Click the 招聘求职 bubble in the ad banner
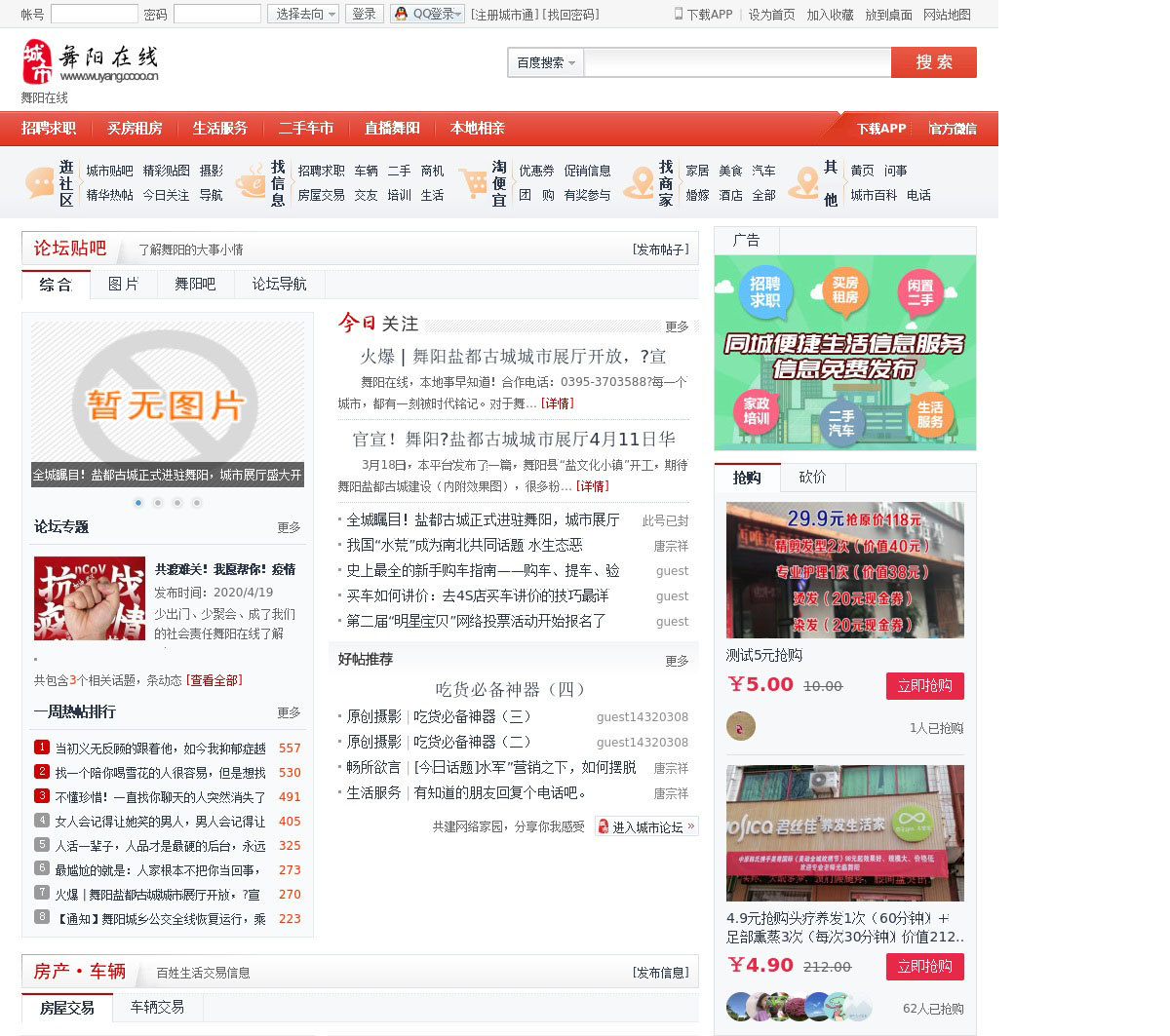Viewport: 1170px width, 1036px height. click(x=765, y=291)
